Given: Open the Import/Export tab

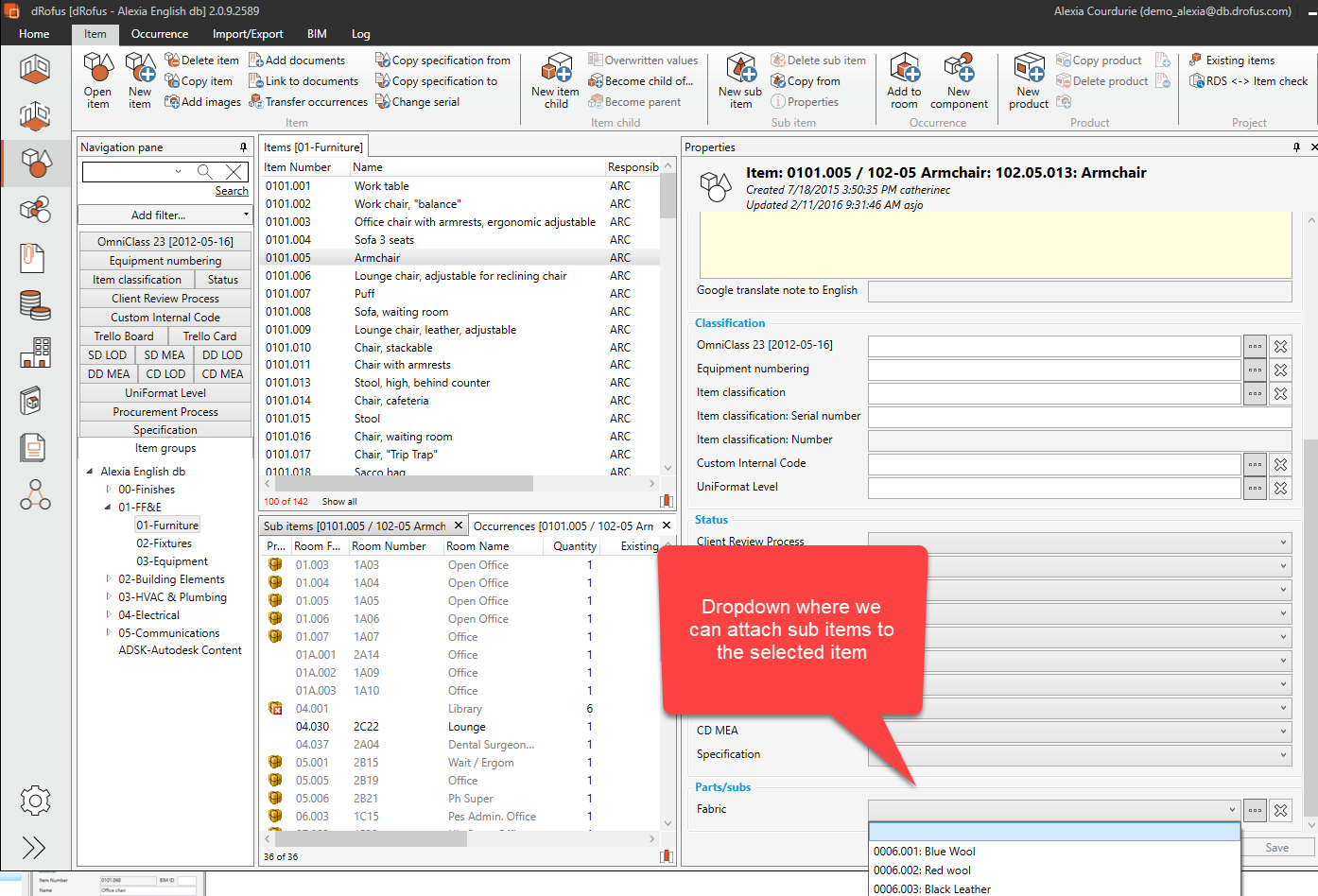Looking at the screenshot, I should coord(248,34).
